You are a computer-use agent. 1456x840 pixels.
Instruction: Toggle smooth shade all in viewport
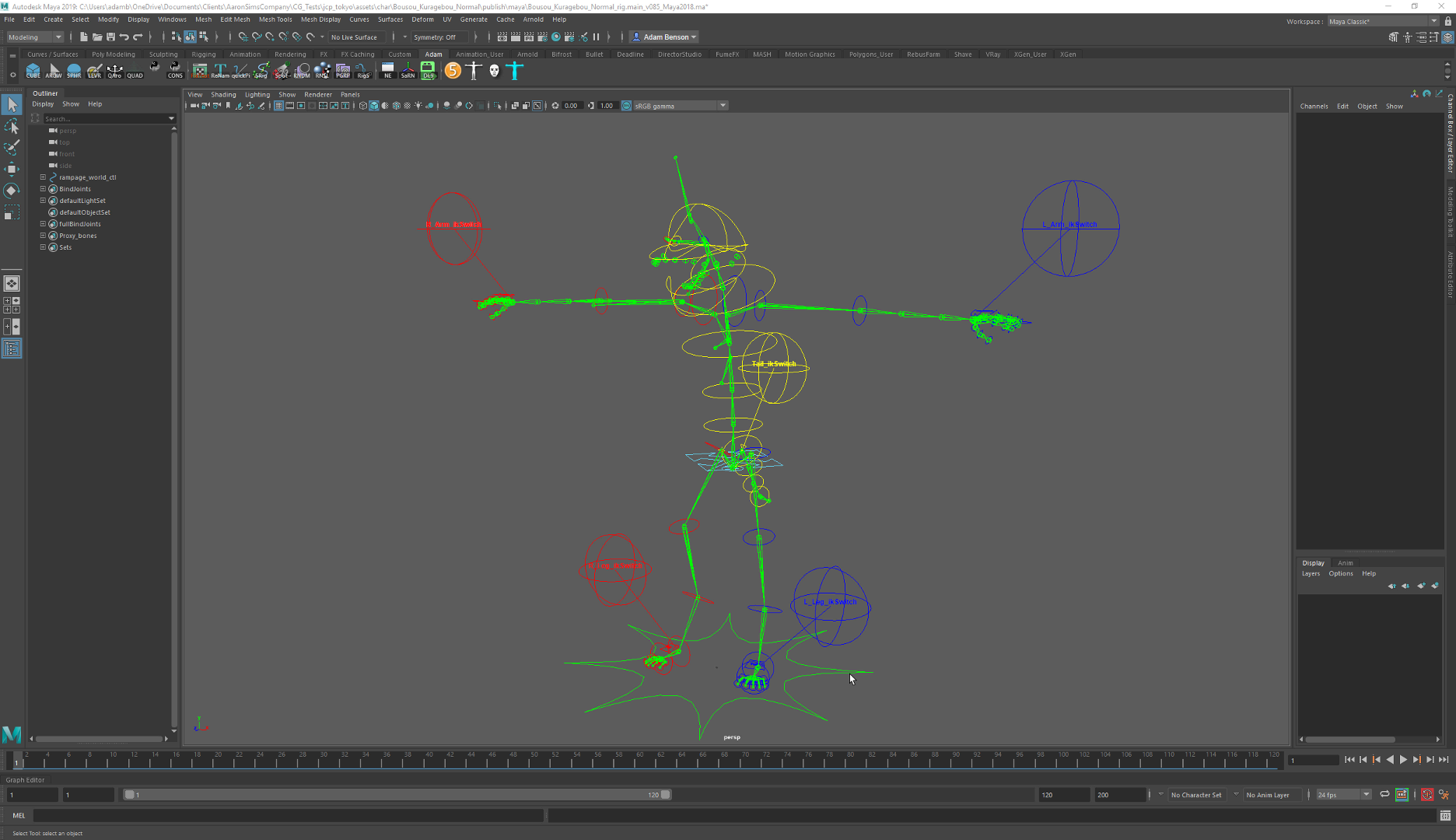coord(374,106)
